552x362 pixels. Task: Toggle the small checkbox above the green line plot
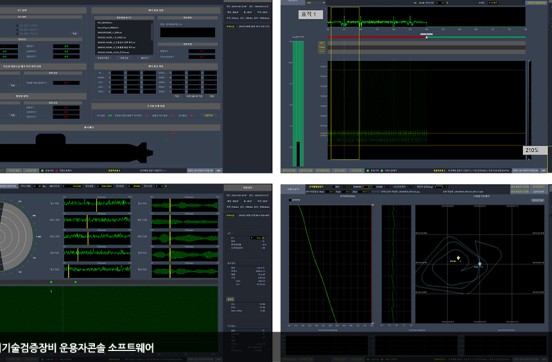(x=290, y=200)
